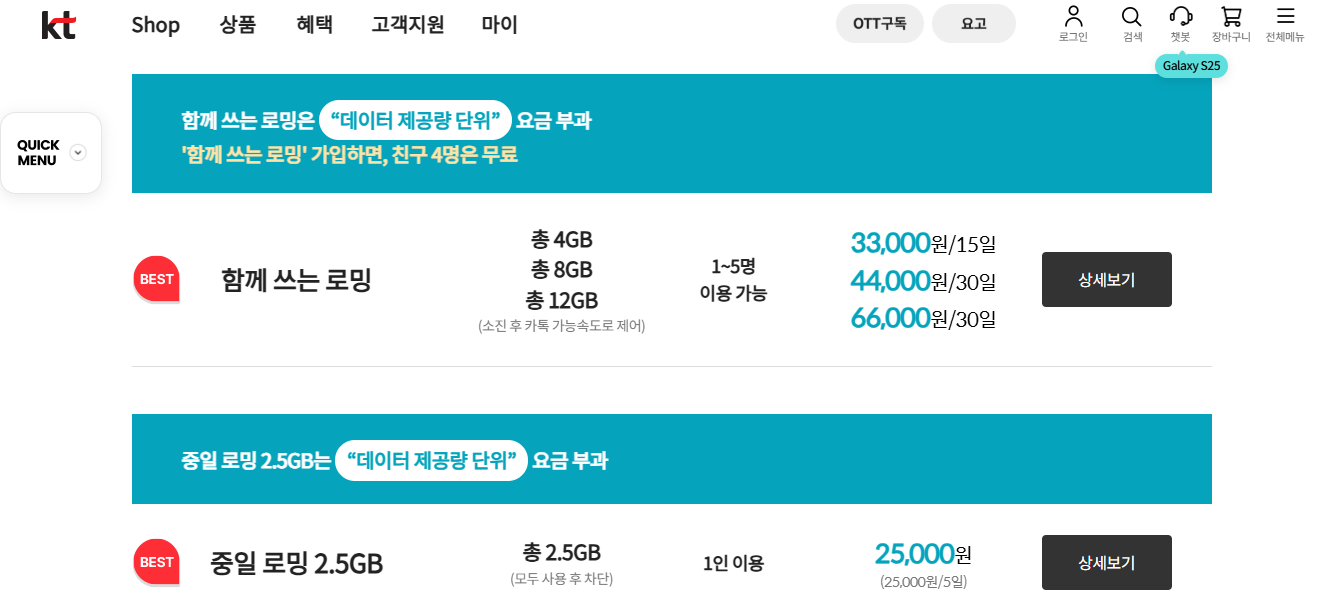Click the 요고 button

(973, 23)
